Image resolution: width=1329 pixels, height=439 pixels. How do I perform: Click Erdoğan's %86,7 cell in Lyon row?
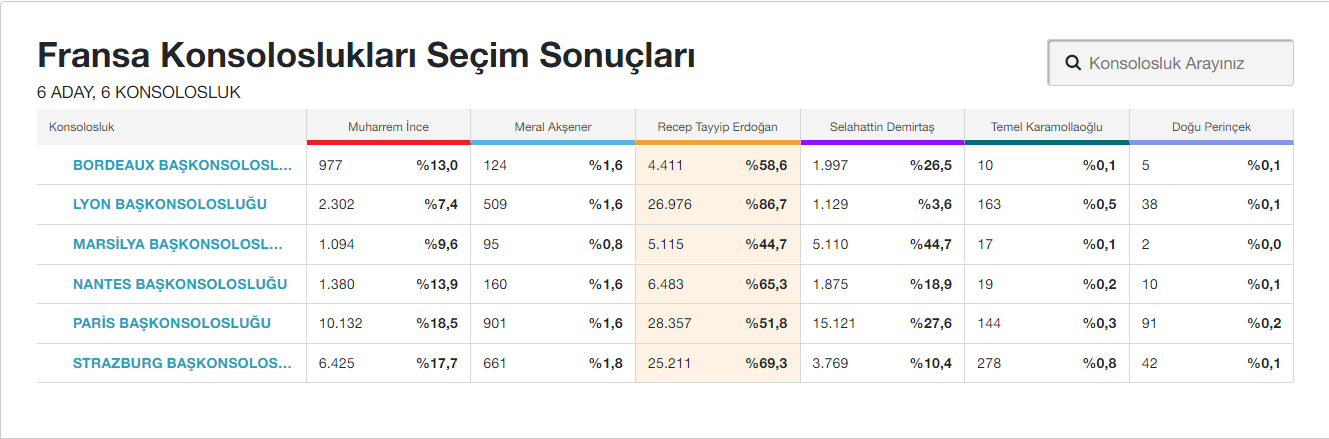coord(766,205)
